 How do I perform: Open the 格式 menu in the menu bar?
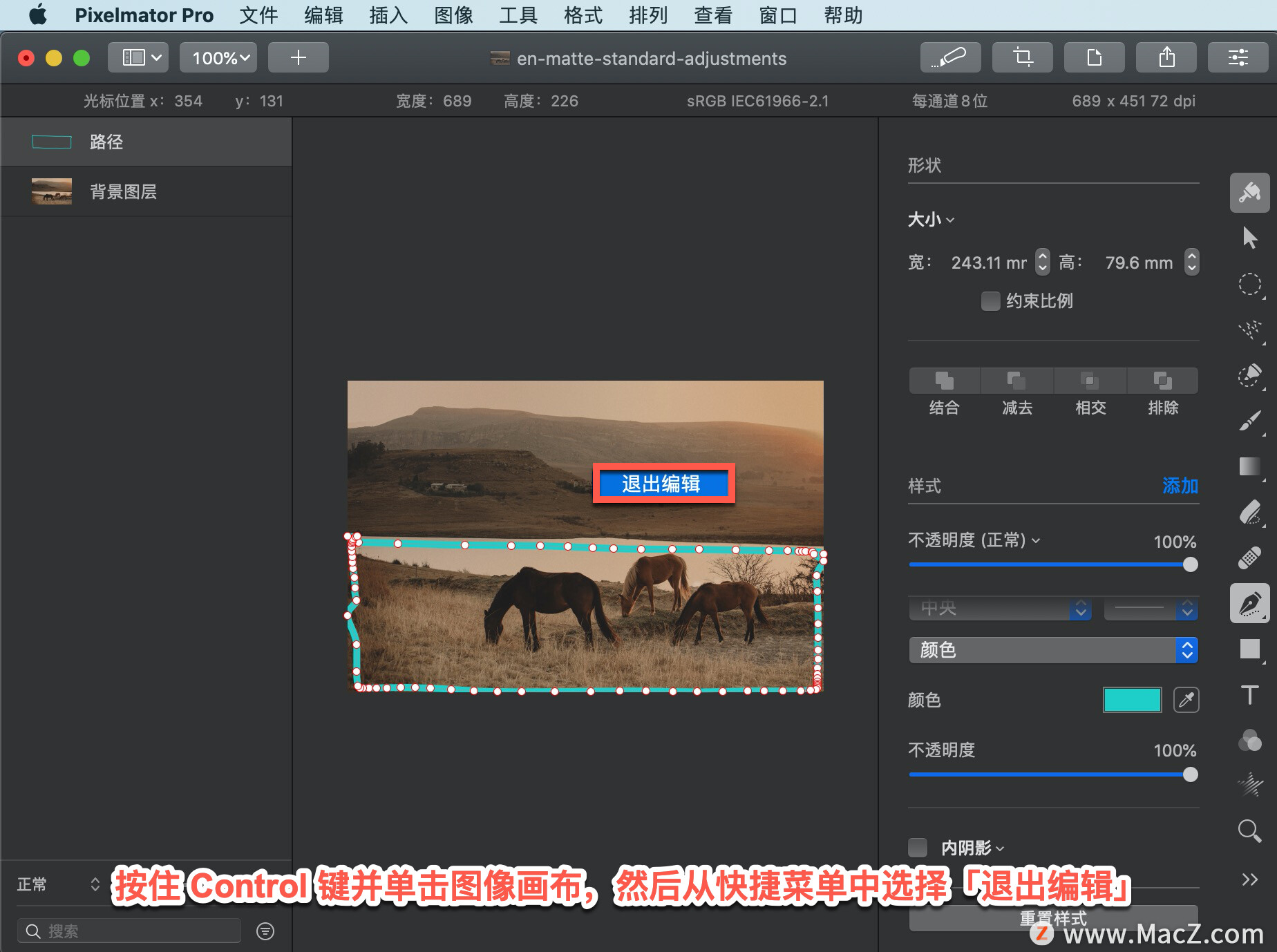pyautogui.click(x=581, y=15)
